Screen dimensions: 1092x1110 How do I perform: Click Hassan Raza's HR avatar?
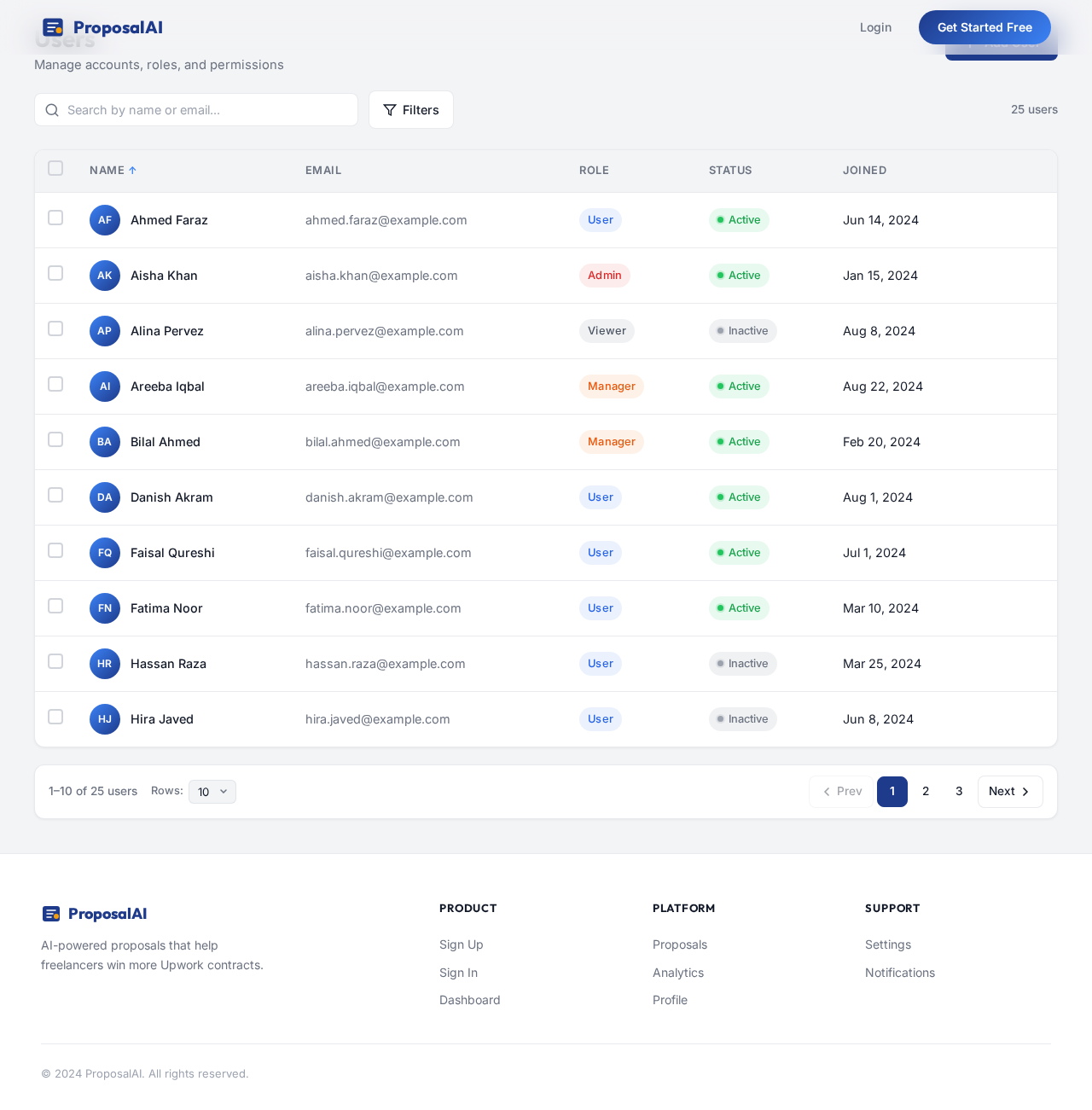pyautogui.click(x=105, y=664)
